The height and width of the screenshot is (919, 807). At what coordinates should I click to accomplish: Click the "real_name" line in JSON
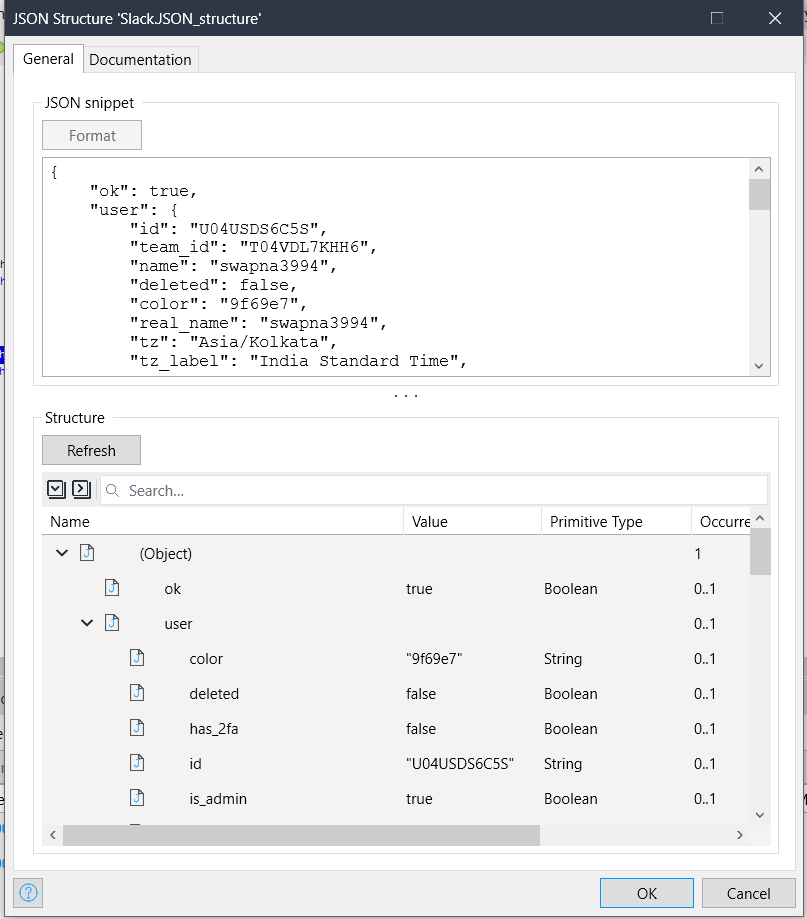coord(258,323)
